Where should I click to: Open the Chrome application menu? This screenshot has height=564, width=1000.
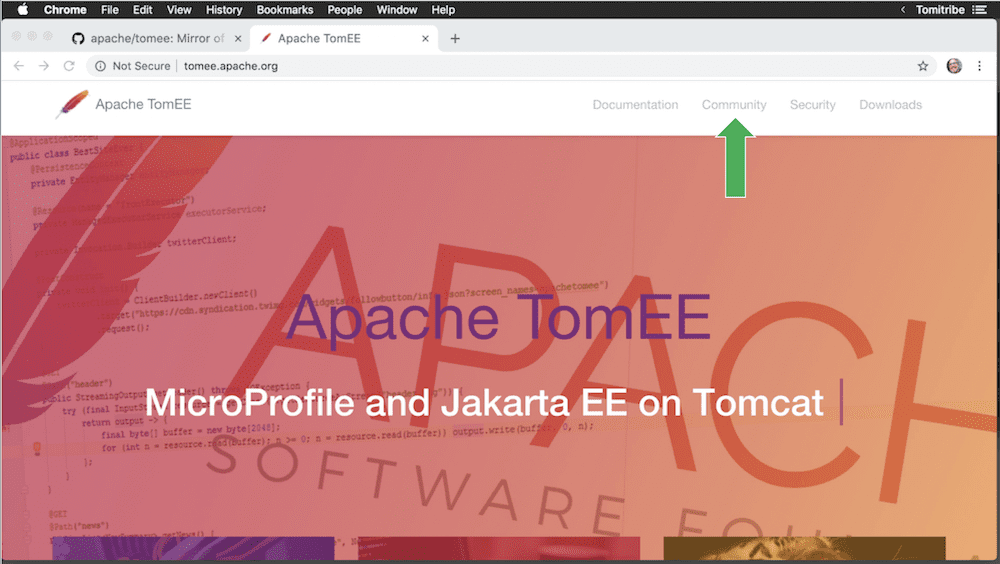[65, 10]
